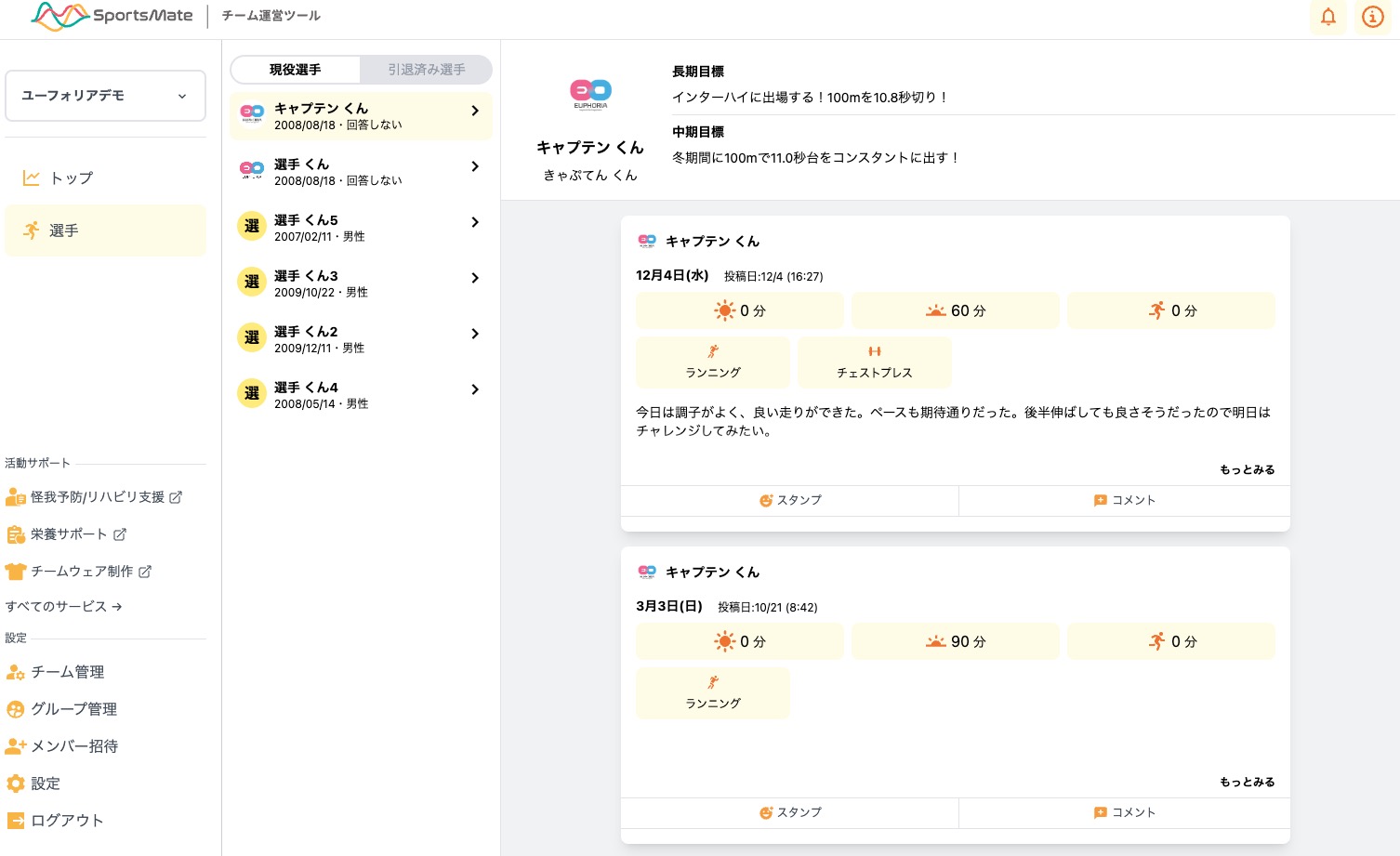Select 選手 menu item in sidebar

pyautogui.click(x=105, y=230)
